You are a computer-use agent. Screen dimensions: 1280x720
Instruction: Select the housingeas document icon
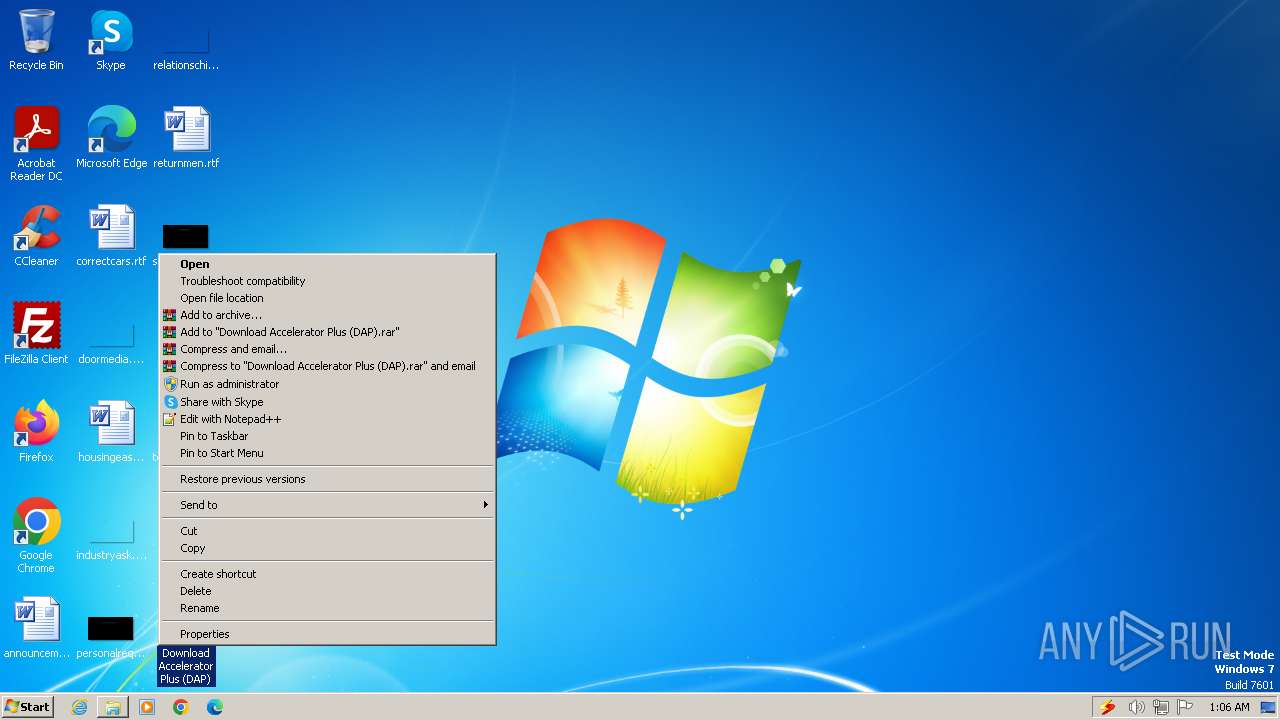(x=111, y=432)
